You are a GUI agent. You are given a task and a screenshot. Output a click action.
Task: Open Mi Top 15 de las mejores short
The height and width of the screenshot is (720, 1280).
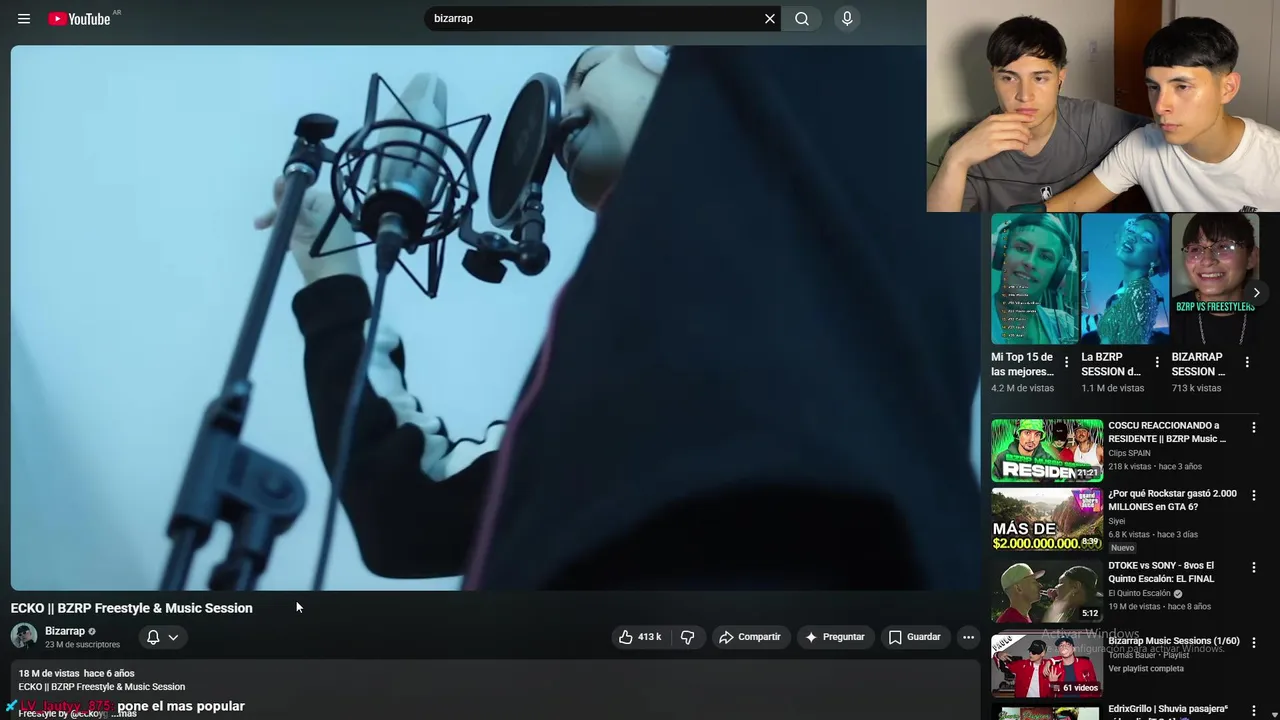[x=1034, y=279]
